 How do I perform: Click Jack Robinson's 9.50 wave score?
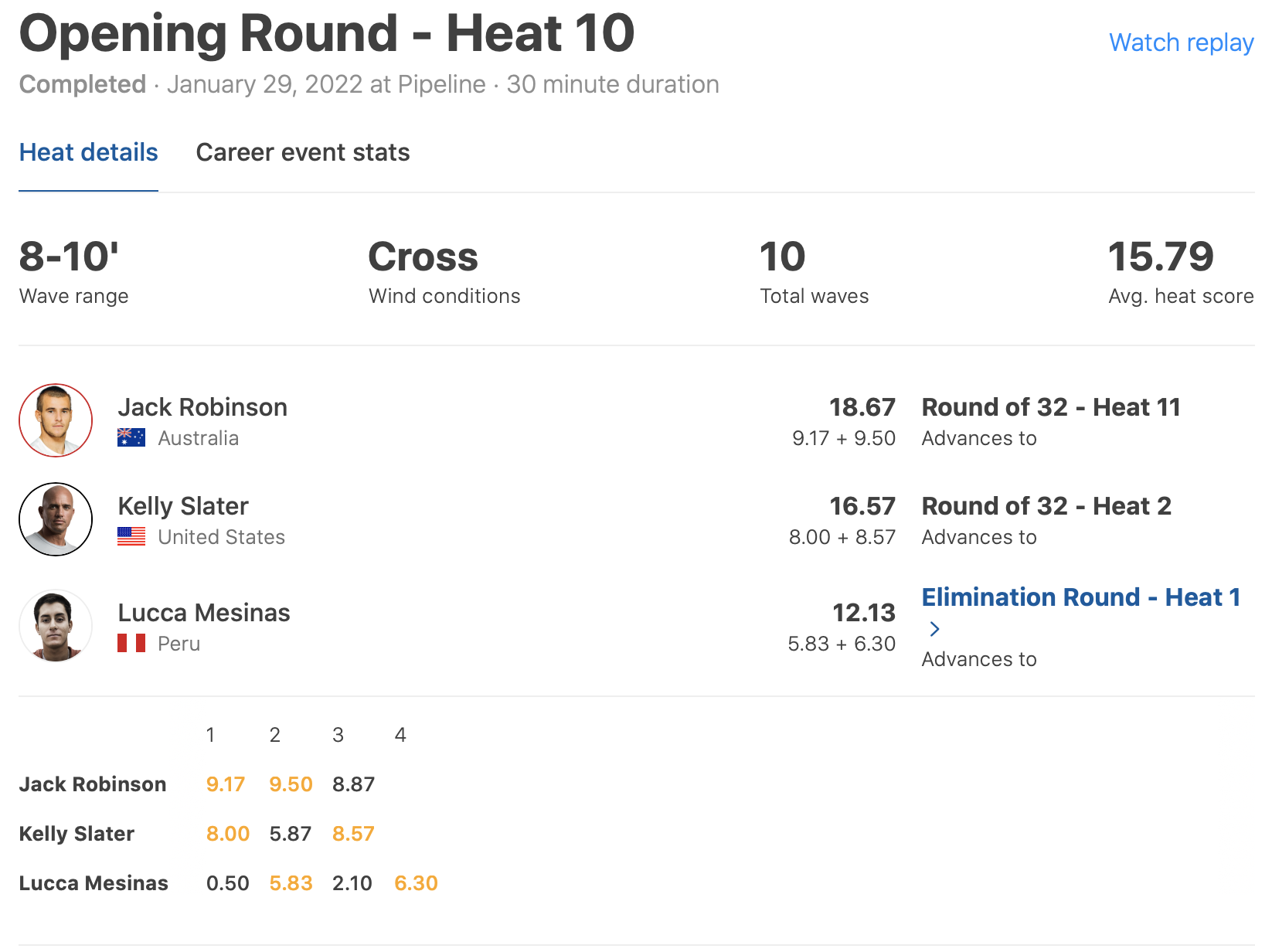tap(291, 784)
